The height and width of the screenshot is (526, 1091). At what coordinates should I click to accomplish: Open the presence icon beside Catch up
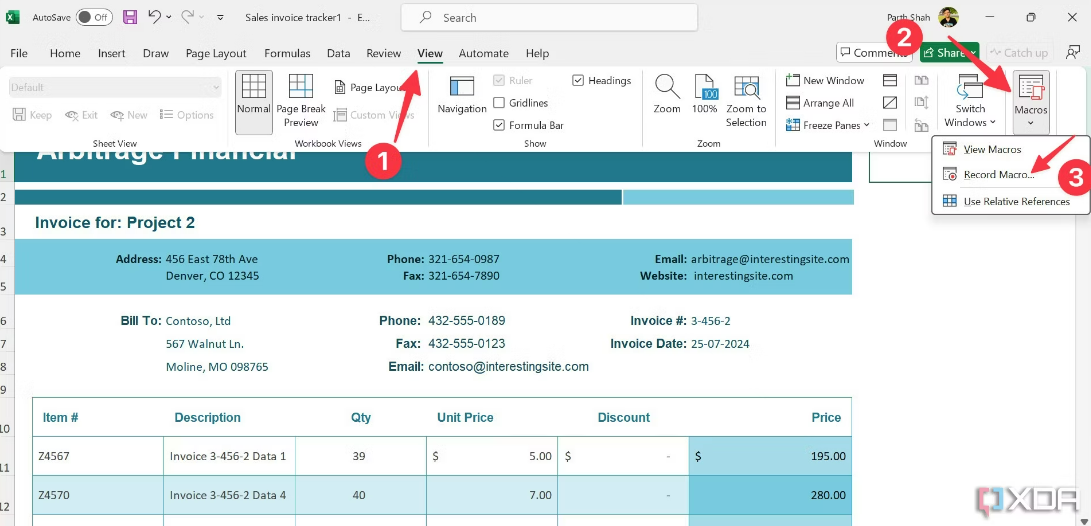1072,53
